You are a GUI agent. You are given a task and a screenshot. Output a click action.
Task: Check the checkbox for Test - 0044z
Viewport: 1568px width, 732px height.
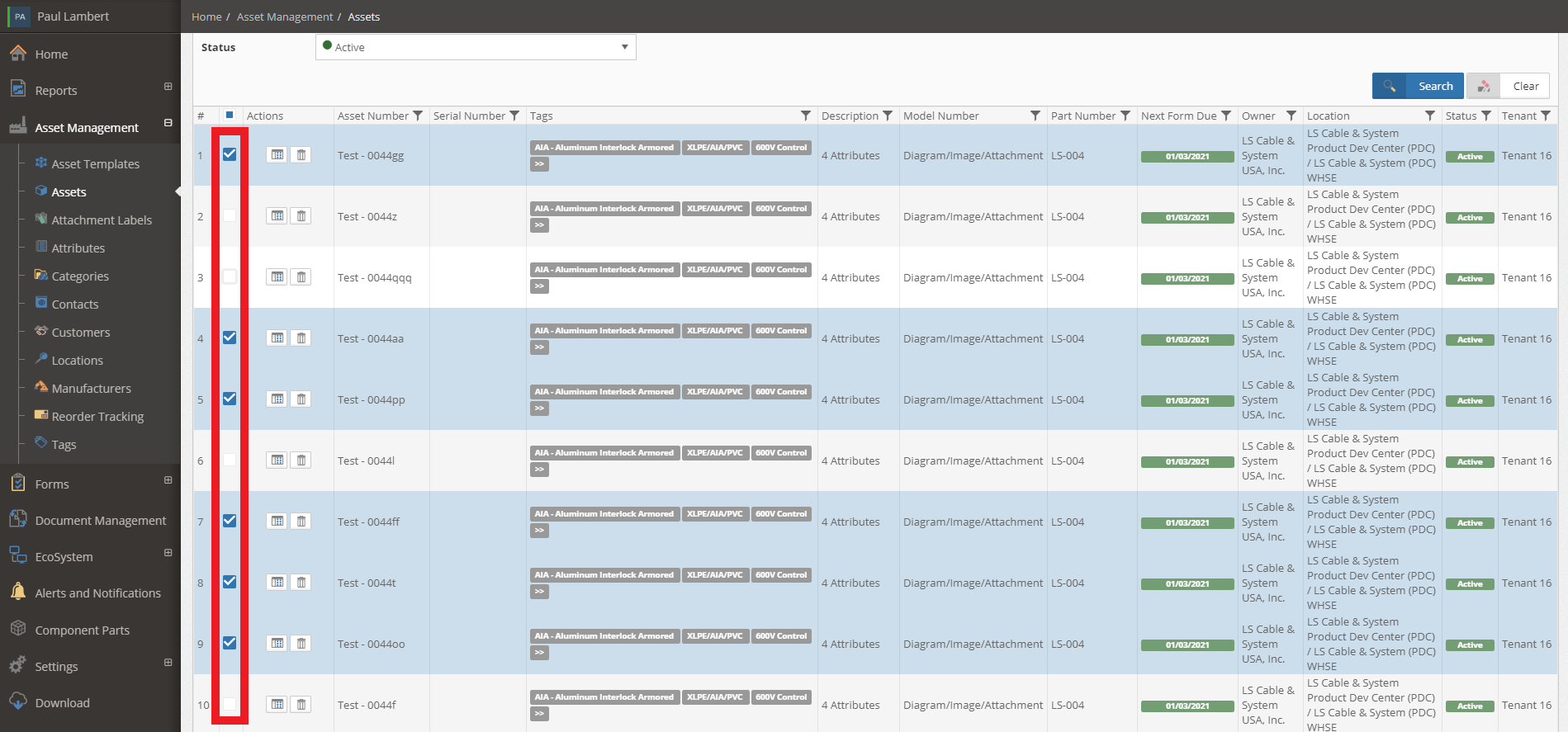tap(230, 215)
